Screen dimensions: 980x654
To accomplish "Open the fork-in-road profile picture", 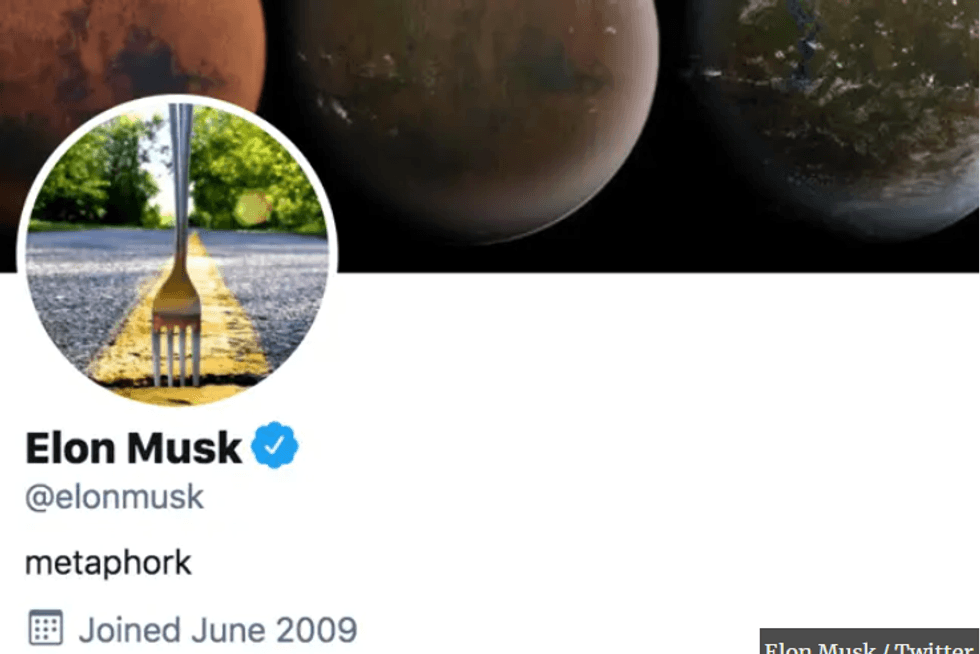I will click(177, 251).
